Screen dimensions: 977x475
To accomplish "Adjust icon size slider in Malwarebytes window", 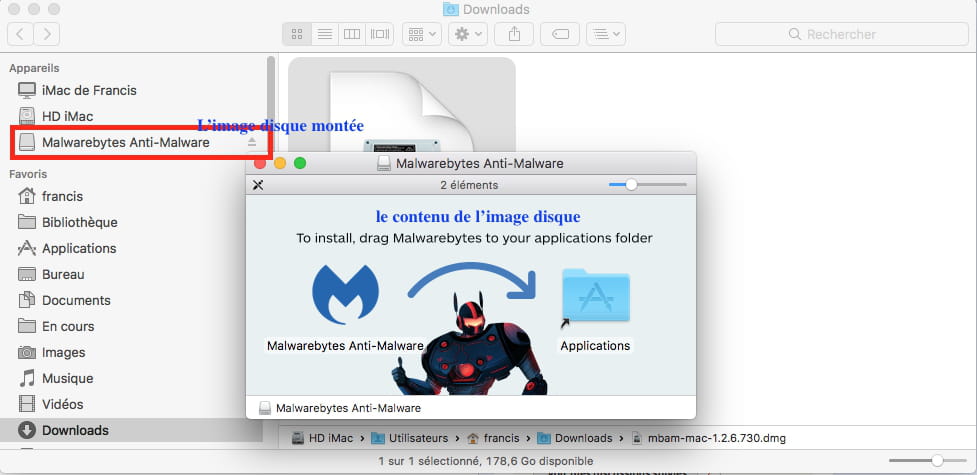I will 631,185.
